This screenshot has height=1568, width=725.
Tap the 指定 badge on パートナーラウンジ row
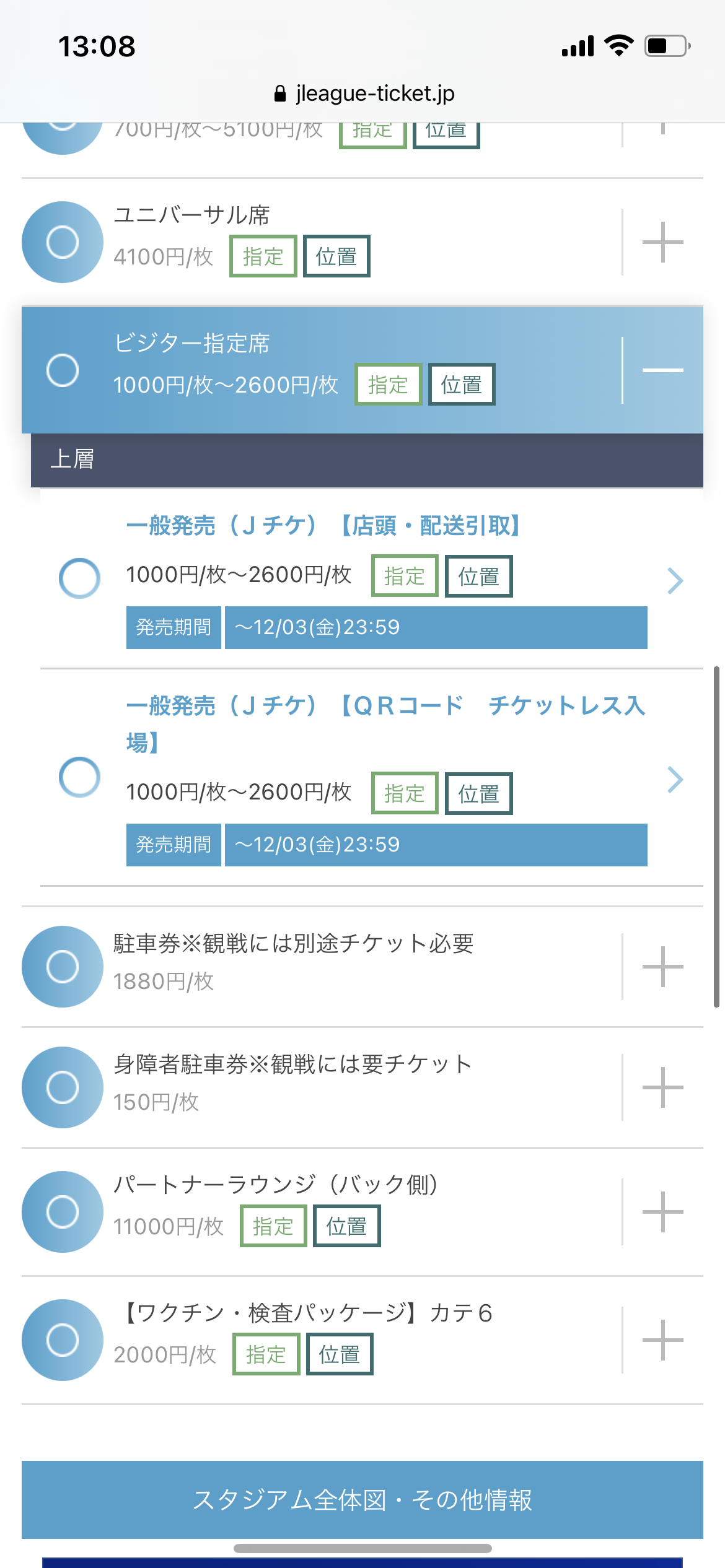[273, 1226]
